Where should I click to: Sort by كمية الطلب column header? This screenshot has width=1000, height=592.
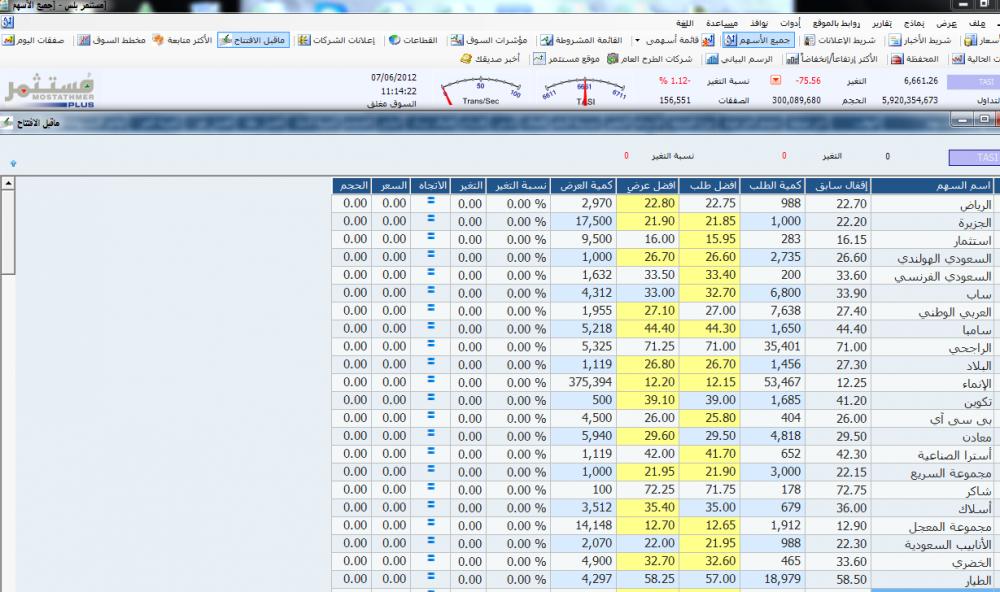coord(774,186)
